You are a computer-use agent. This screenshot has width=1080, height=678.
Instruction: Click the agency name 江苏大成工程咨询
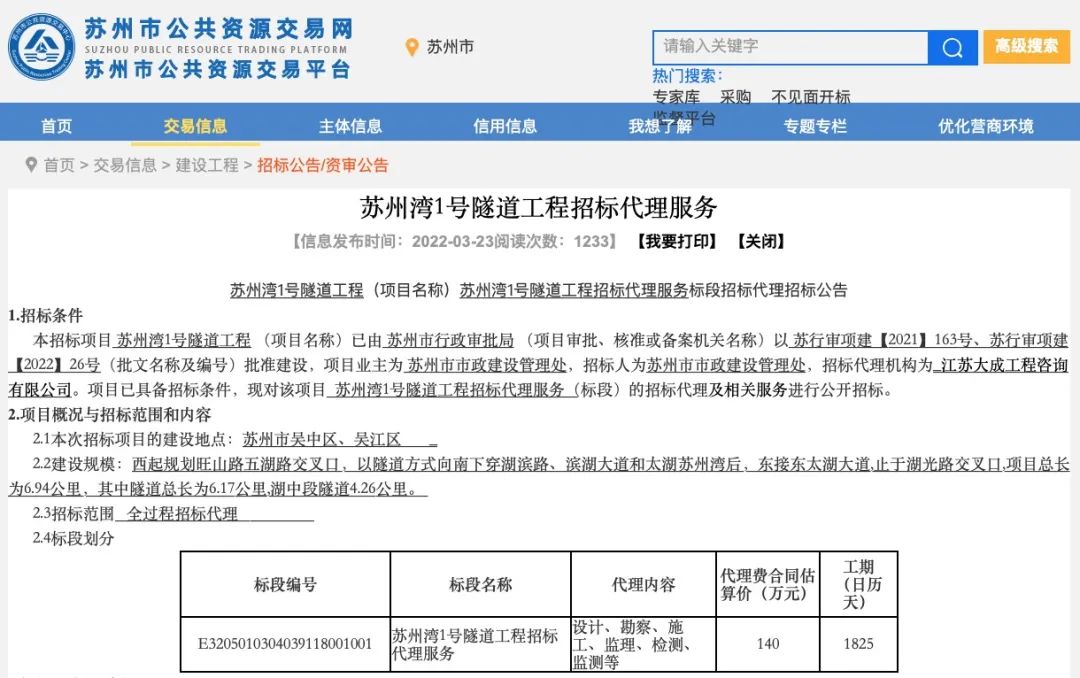1005,365
